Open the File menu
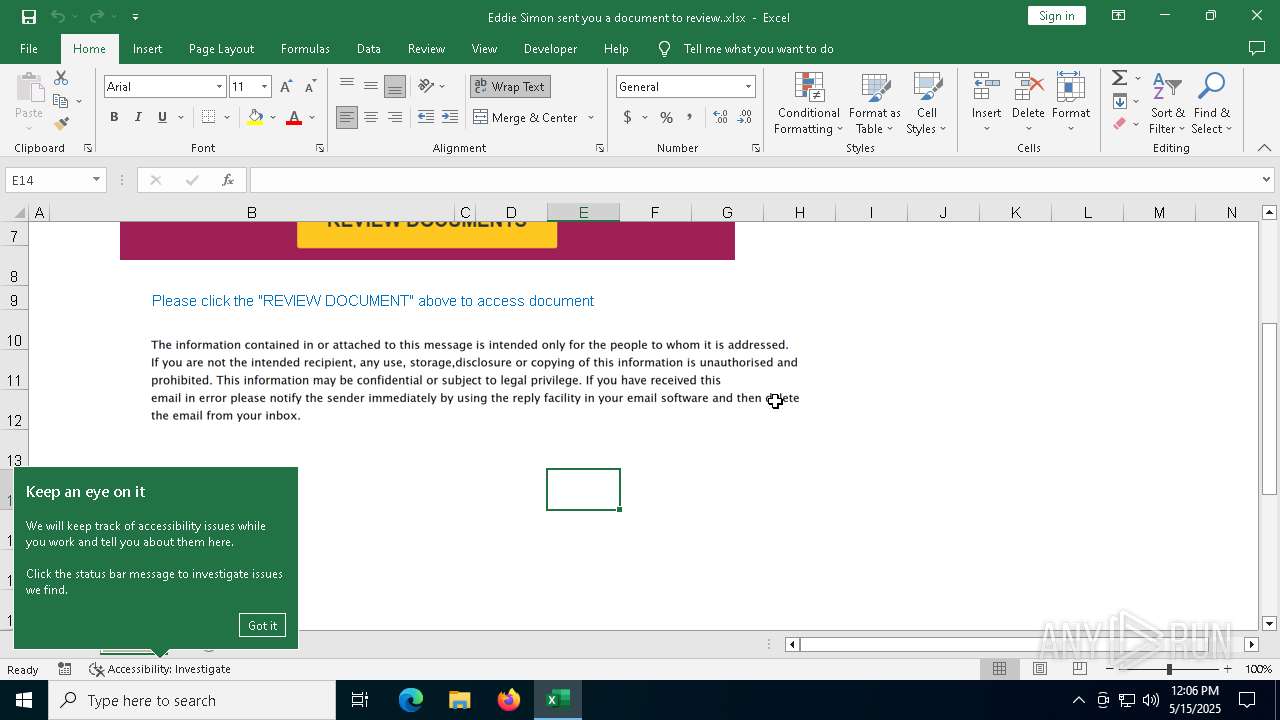 point(29,49)
